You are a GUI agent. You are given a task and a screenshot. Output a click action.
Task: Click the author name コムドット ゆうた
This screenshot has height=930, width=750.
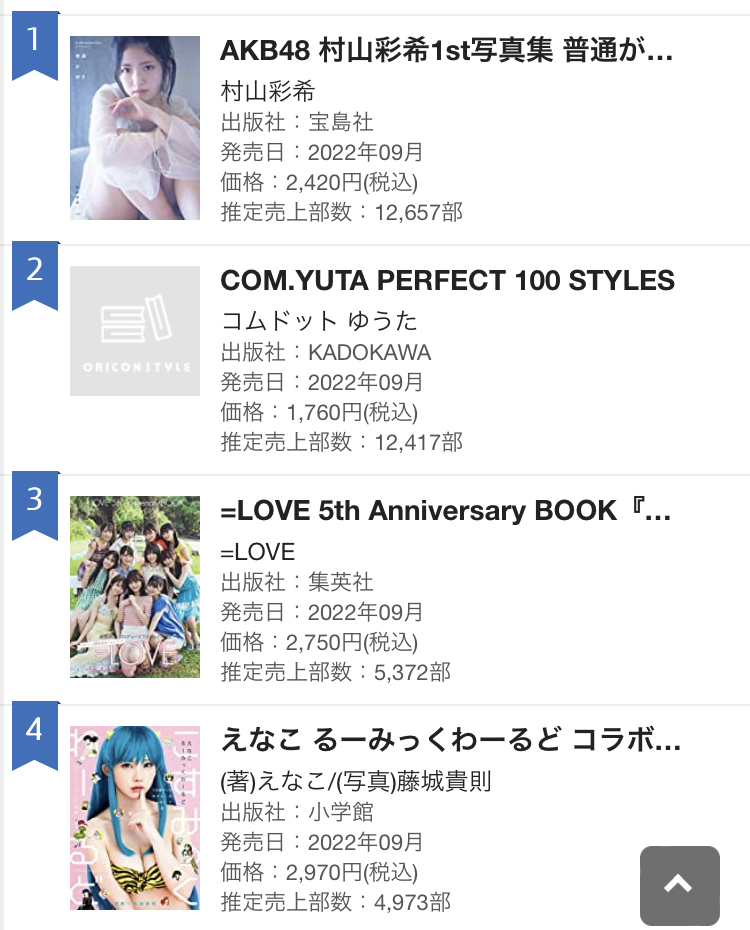[x=318, y=322]
